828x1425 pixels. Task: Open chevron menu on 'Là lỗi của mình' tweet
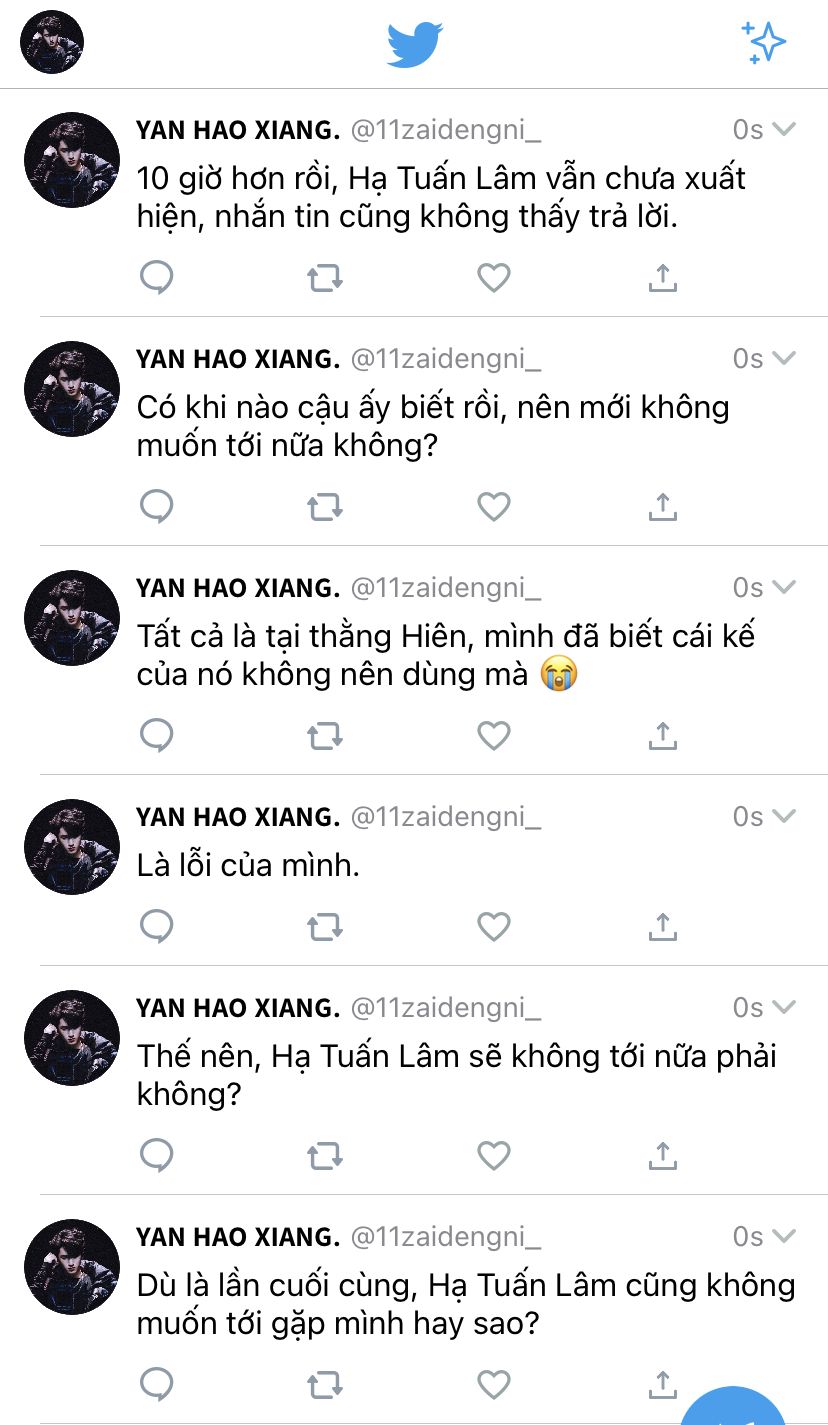pos(785,816)
